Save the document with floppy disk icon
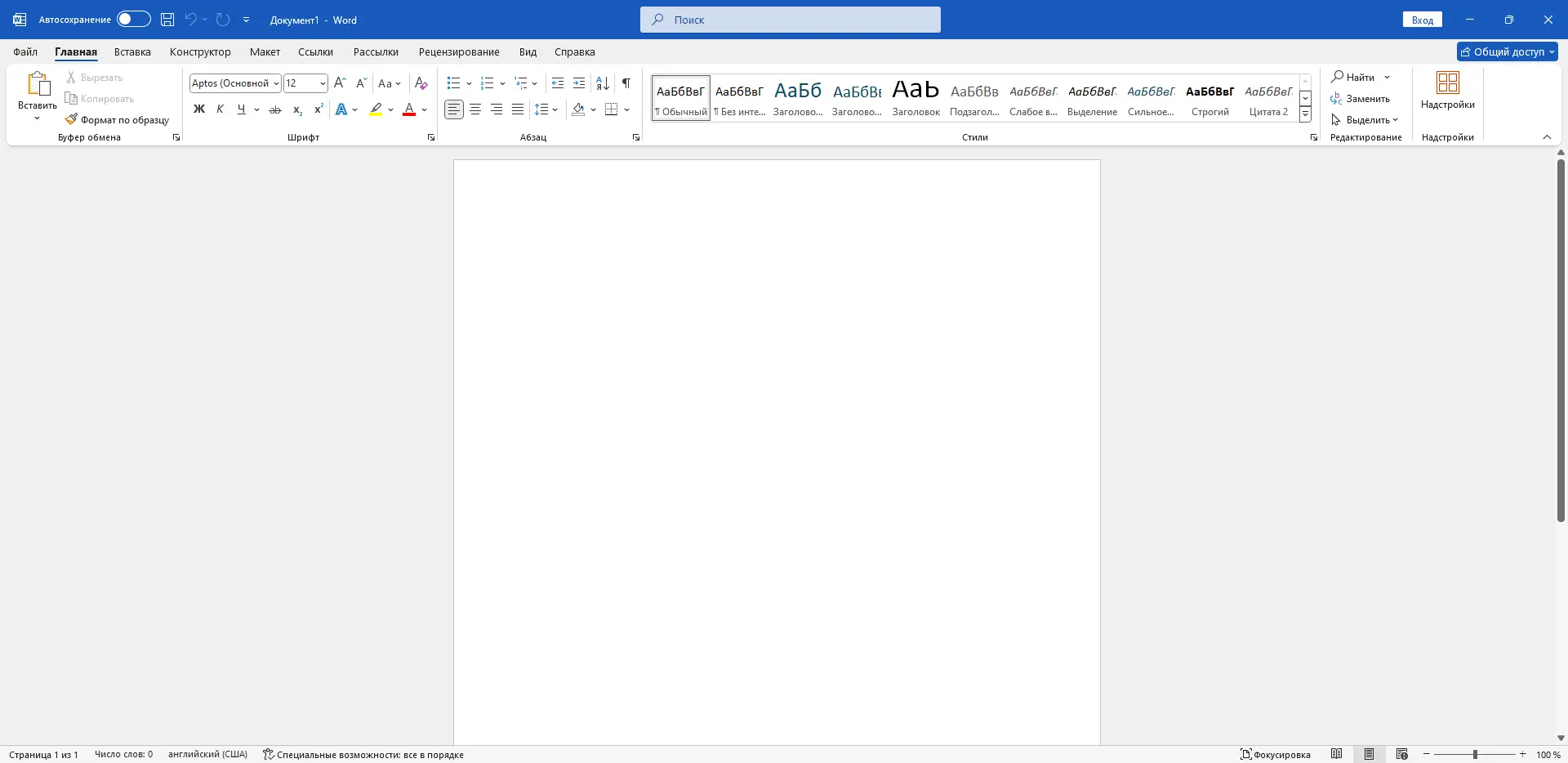Viewport: 1568px width, 763px height. [x=167, y=20]
